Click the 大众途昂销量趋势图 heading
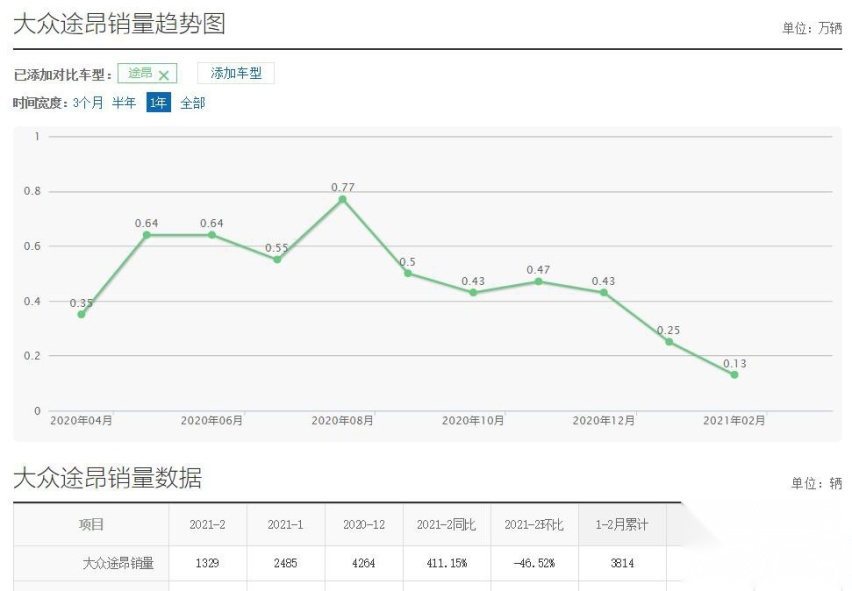Image resolution: width=852 pixels, height=591 pixels. [x=119, y=24]
